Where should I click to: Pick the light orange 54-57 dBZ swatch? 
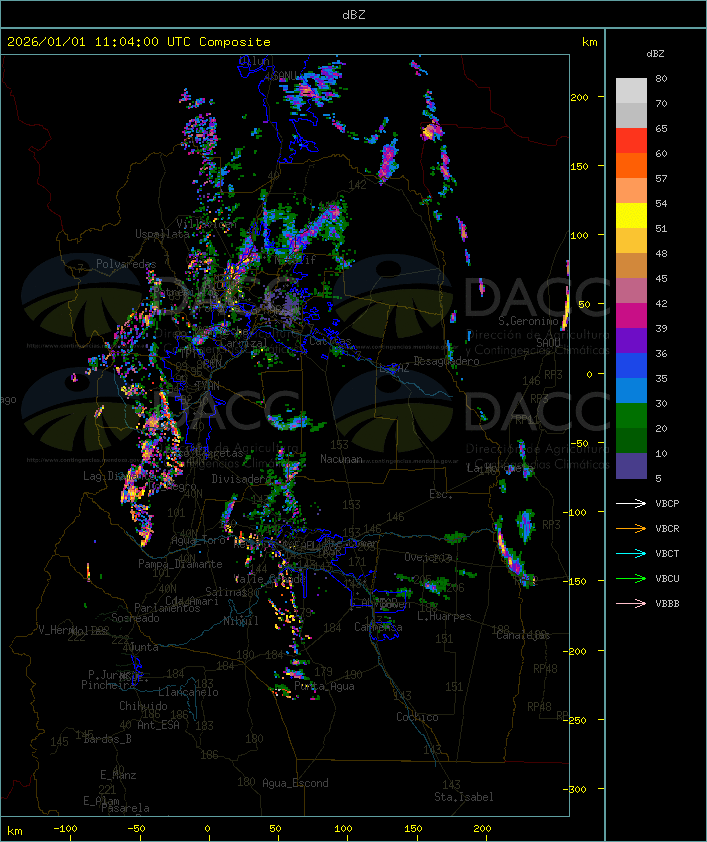point(631,191)
